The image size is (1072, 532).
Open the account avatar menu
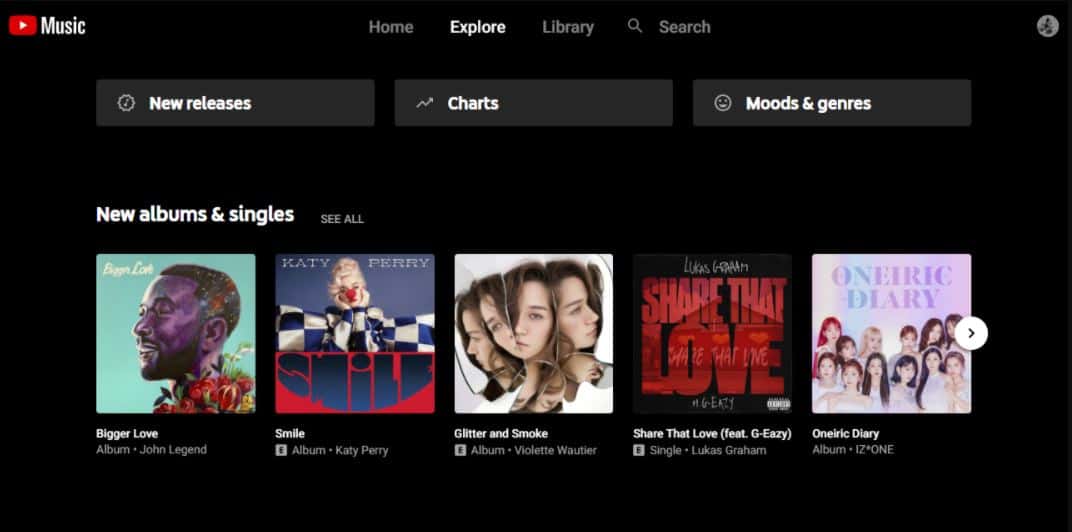[x=1047, y=26]
